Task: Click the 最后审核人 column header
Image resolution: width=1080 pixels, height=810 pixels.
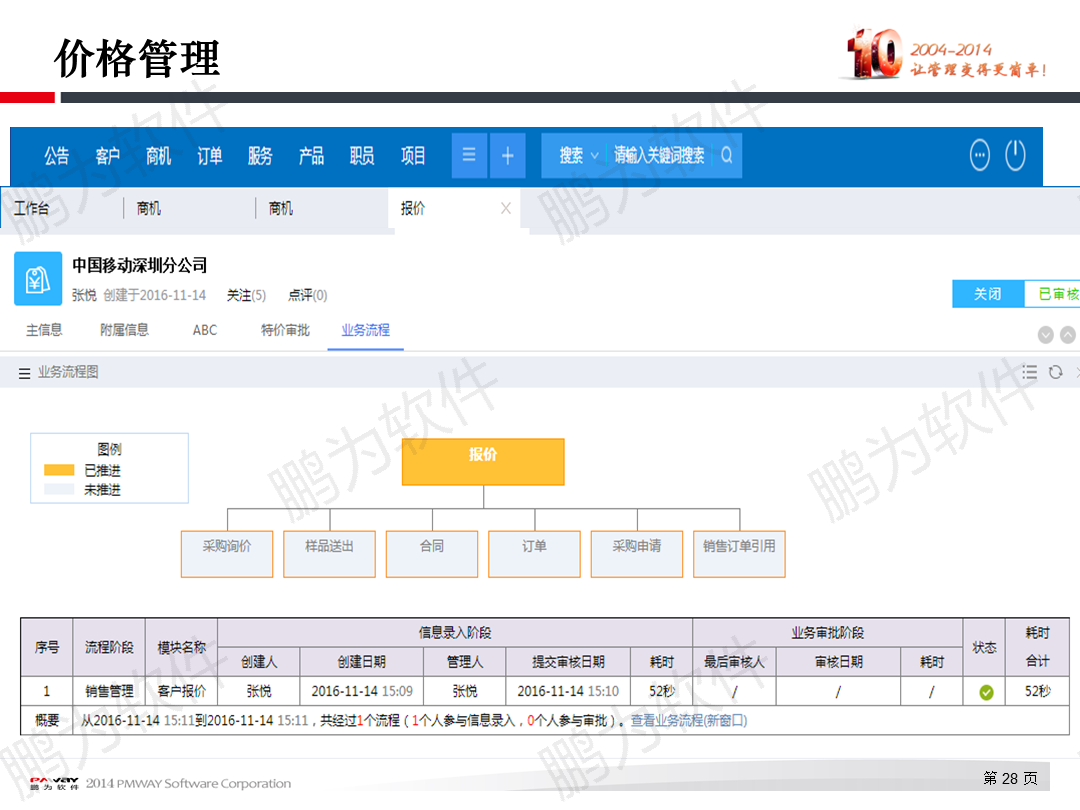Action: click(x=734, y=662)
